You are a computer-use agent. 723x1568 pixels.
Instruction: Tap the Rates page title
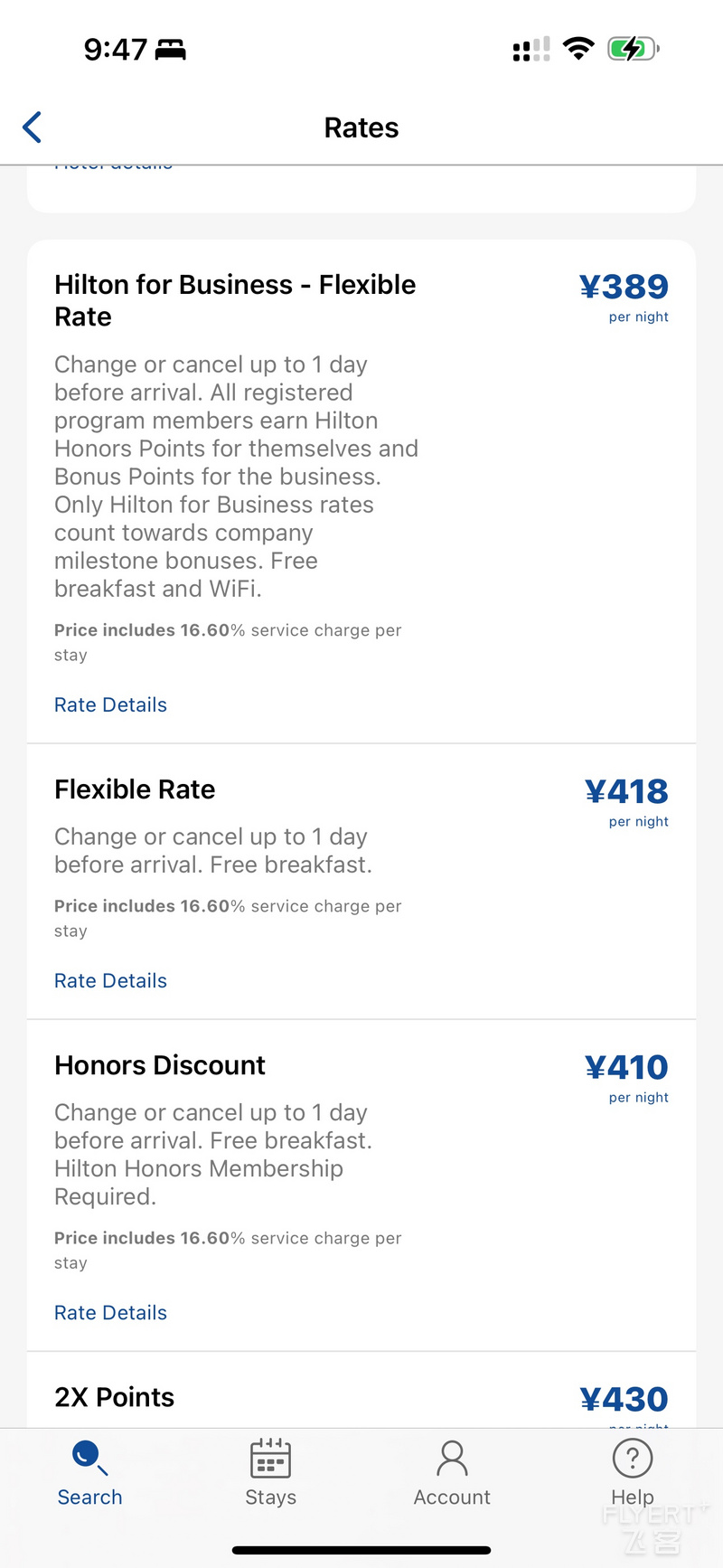pyautogui.click(x=361, y=128)
